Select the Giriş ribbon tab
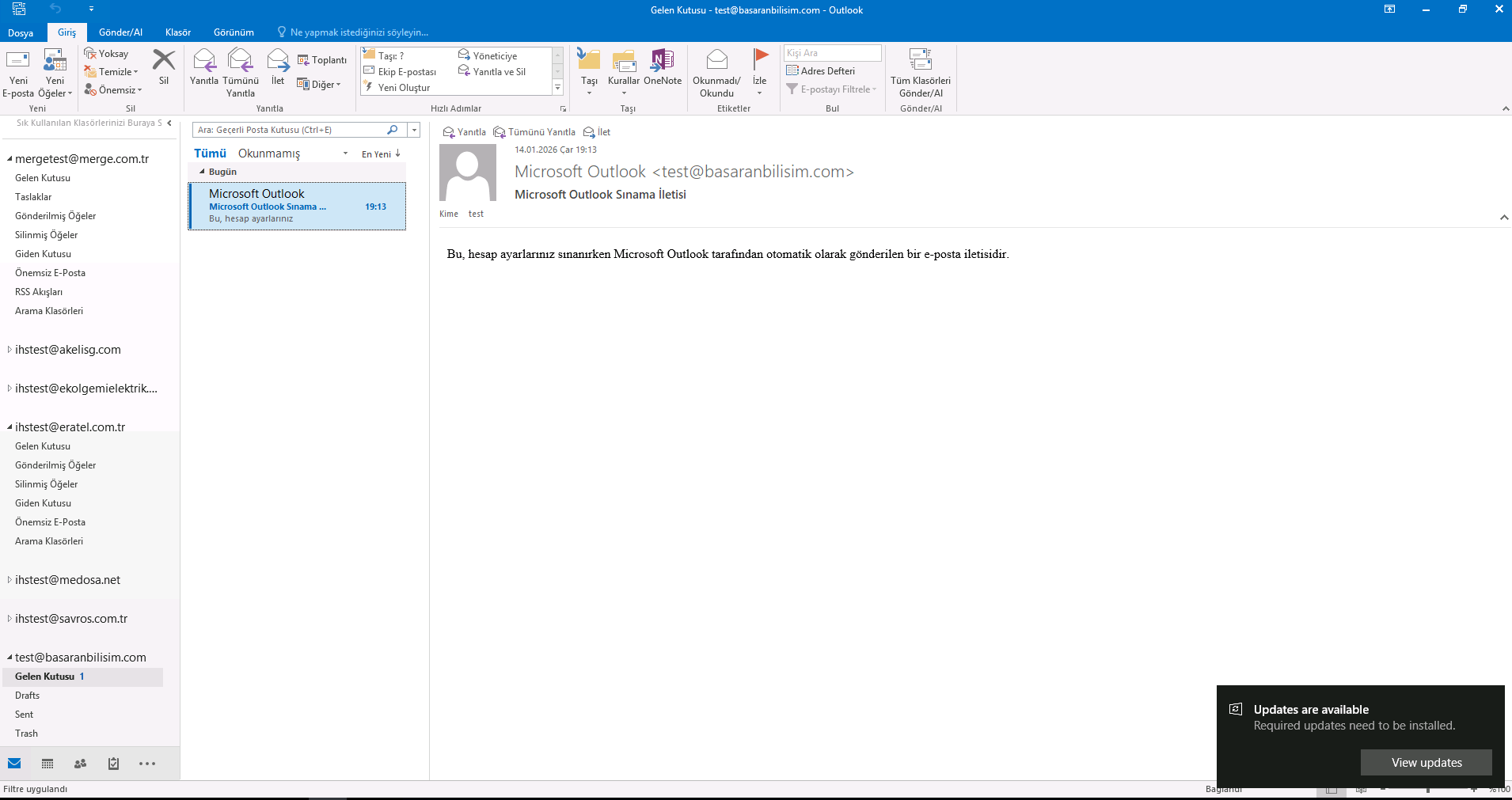Screen dimensions: 1512x800 tap(66, 32)
